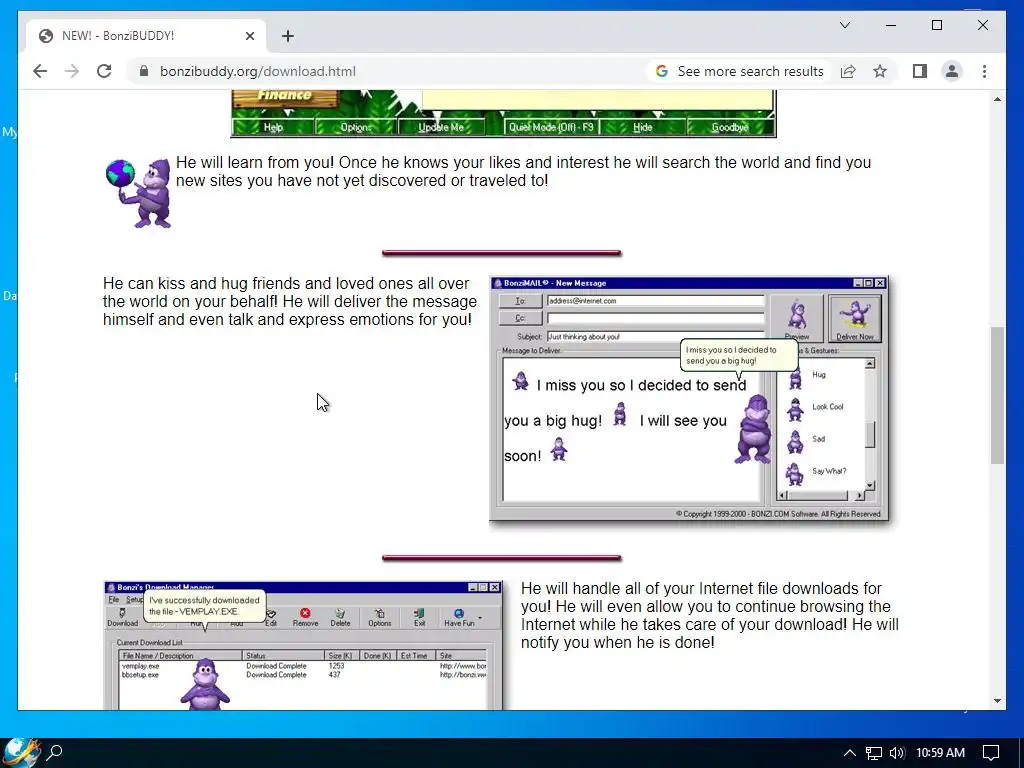Click the Hug gesture icon
The height and width of the screenshot is (768, 1024).
click(795, 378)
